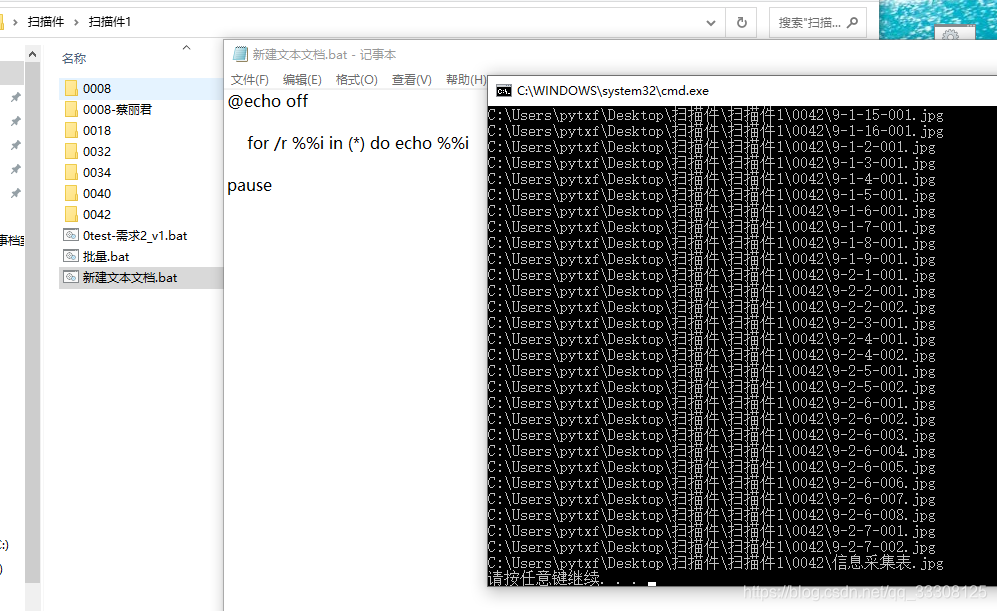Sort by the 名称 column header
The height and width of the screenshot is (611, 997).
(x=74, y=58)
